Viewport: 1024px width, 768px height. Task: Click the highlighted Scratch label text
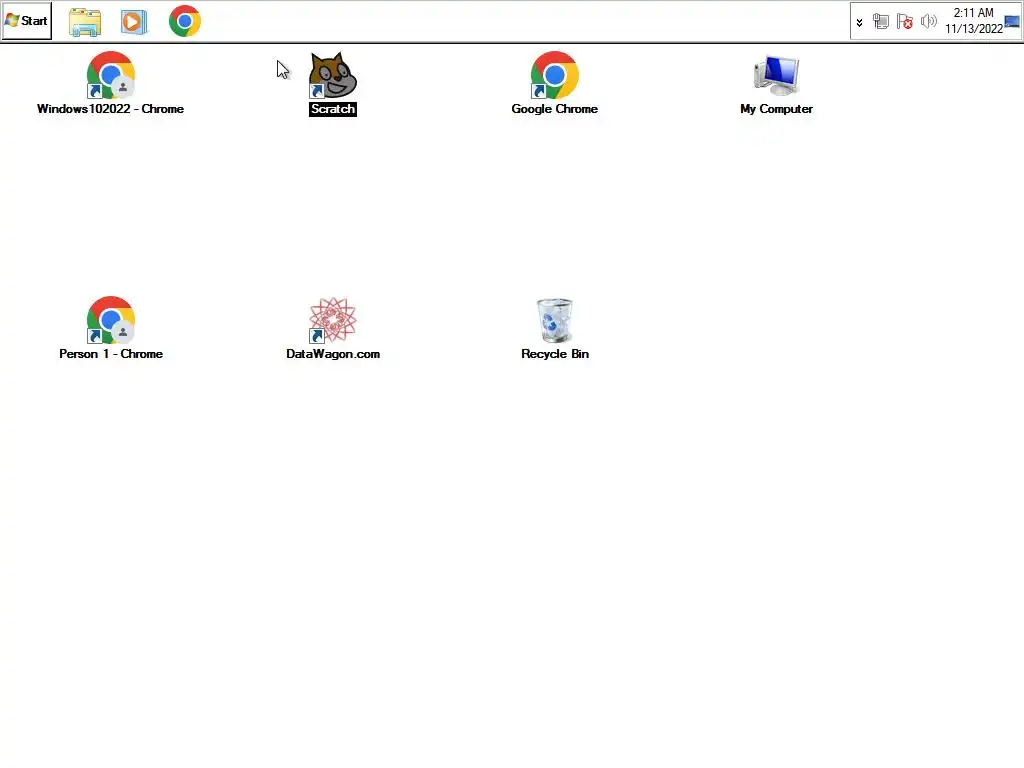tap(333, 109)
